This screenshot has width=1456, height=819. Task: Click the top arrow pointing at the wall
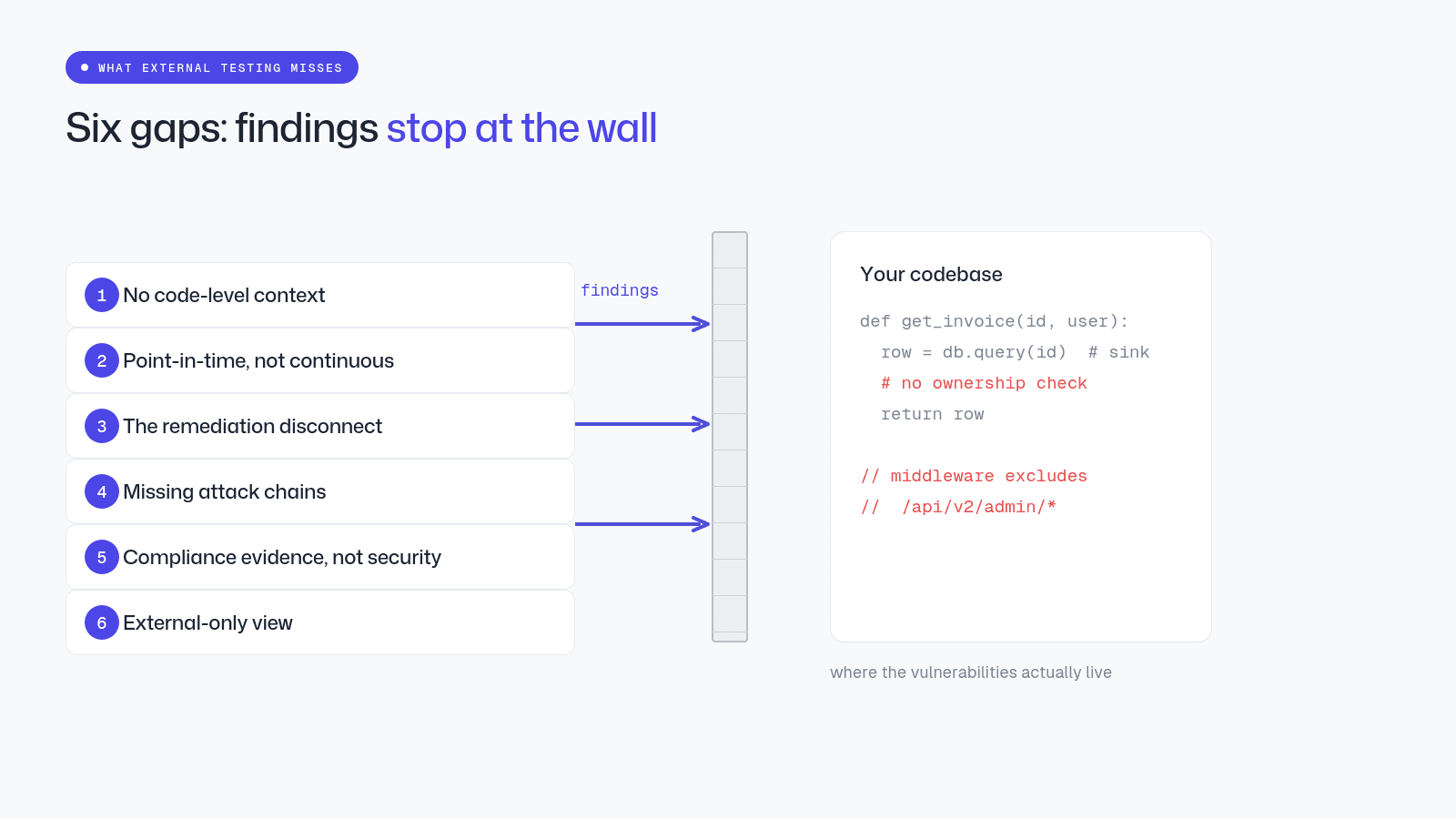pos(642,323)
